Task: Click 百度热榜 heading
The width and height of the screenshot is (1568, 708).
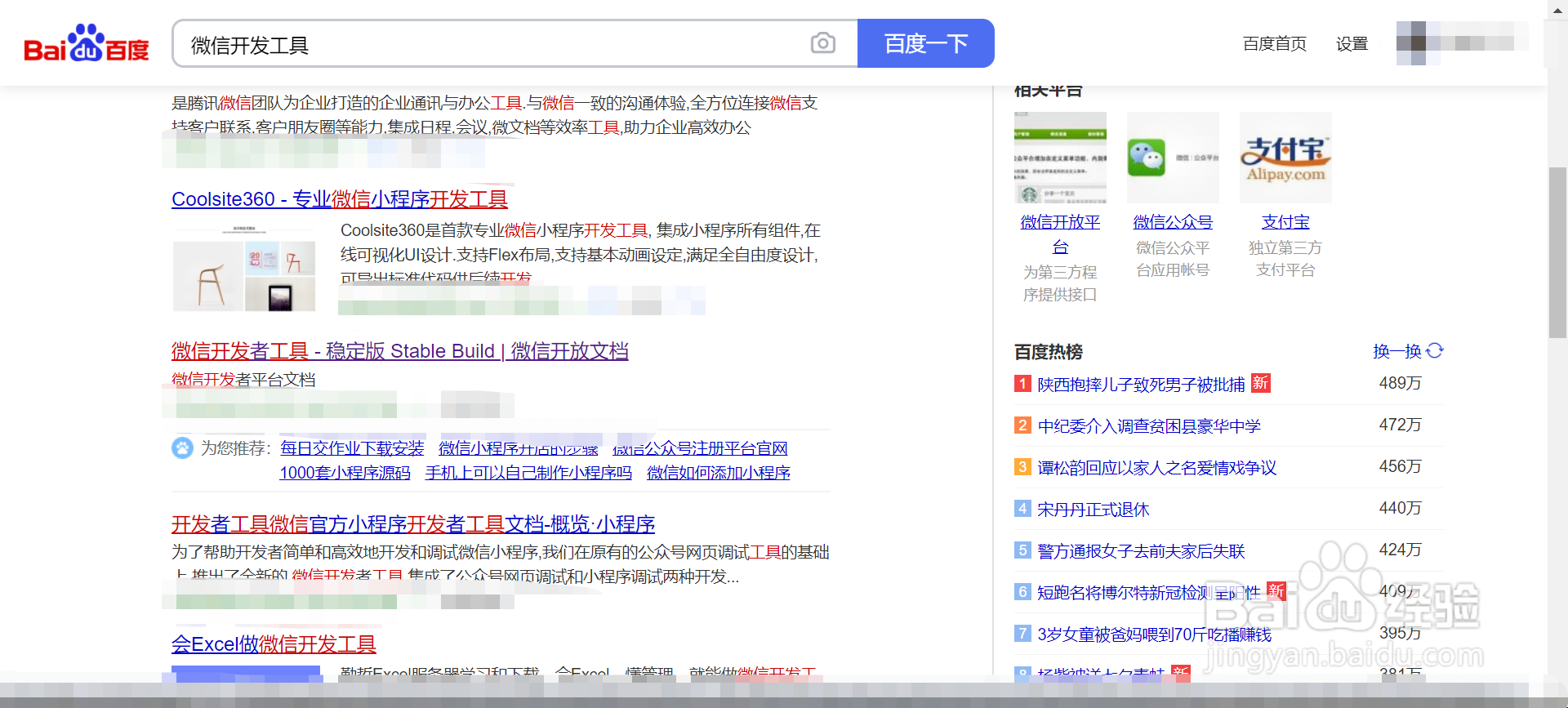Action: tap(1048, 352)
